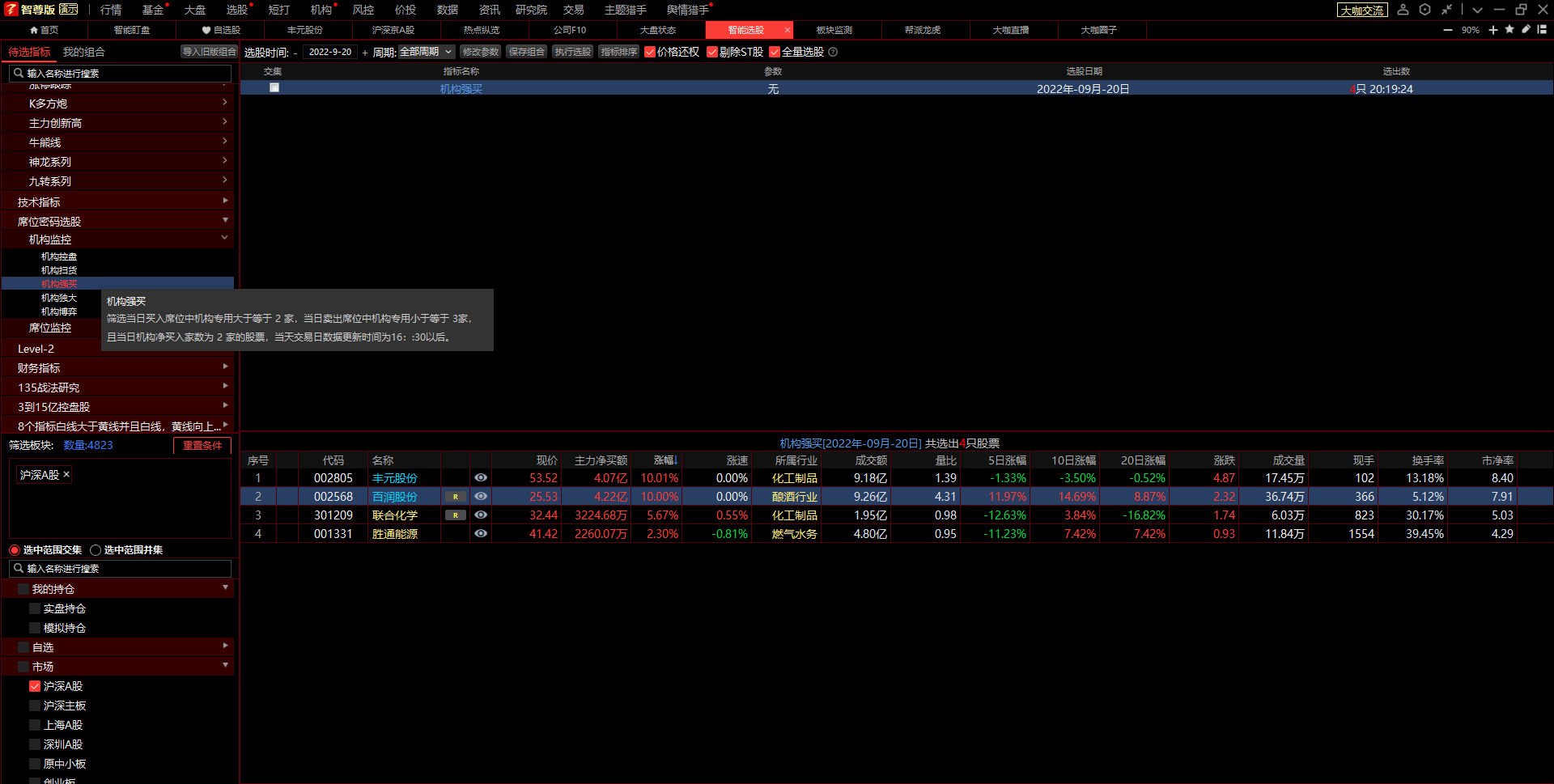Click the 首页 home tab
This screenshot has height=784, width=1554.
coord(44,30)
